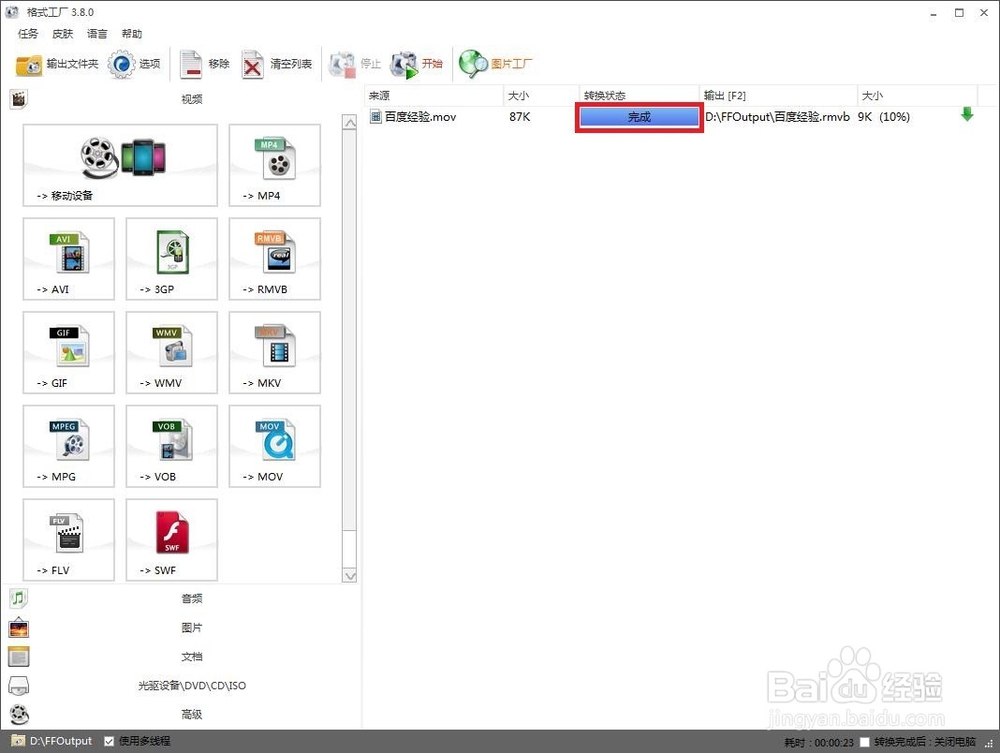The image size is (1000, 753).
Task: Choose the -> AVI conversion tile
Action: (69, 259)
